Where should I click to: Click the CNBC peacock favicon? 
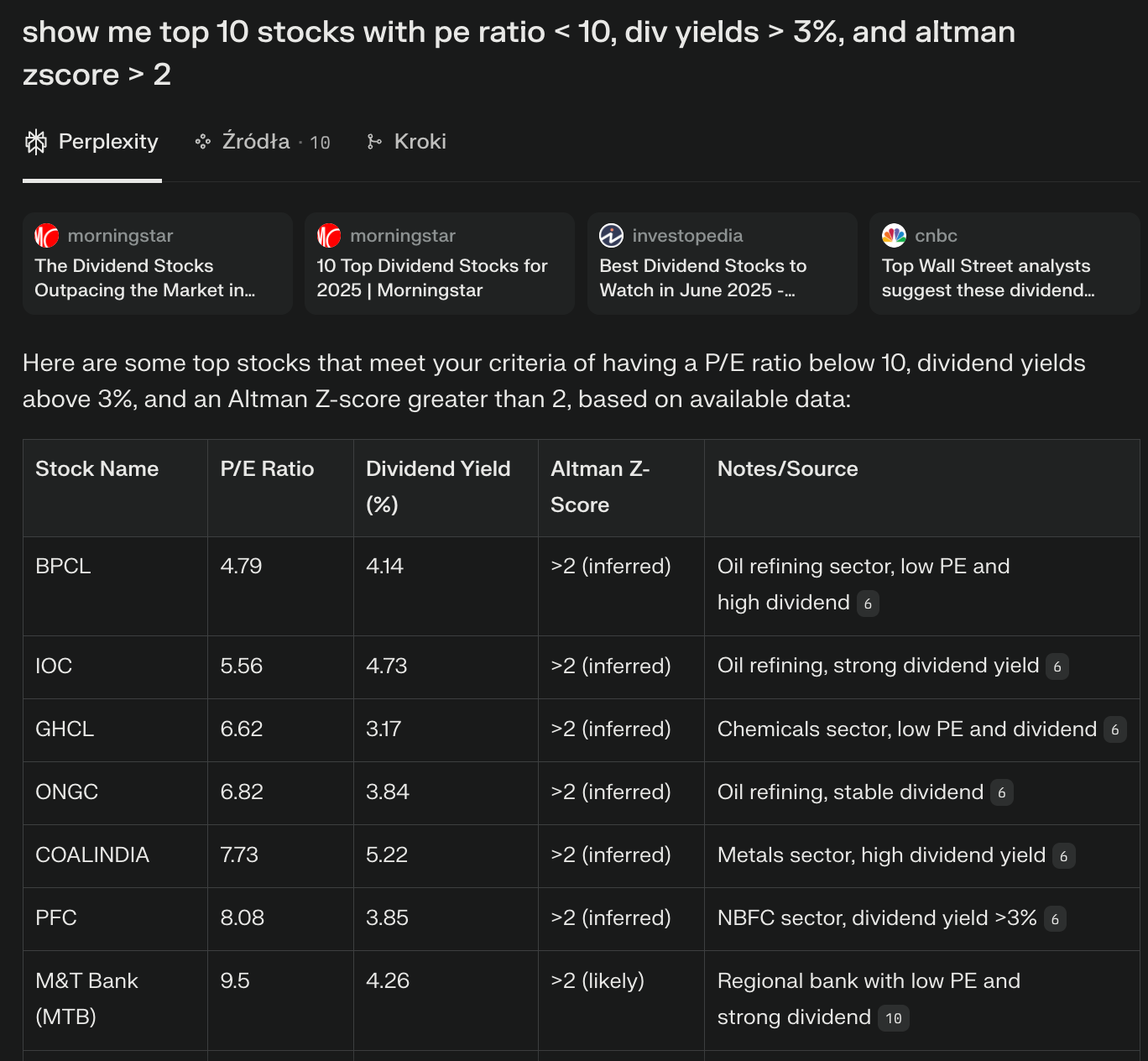coord(894,236)
